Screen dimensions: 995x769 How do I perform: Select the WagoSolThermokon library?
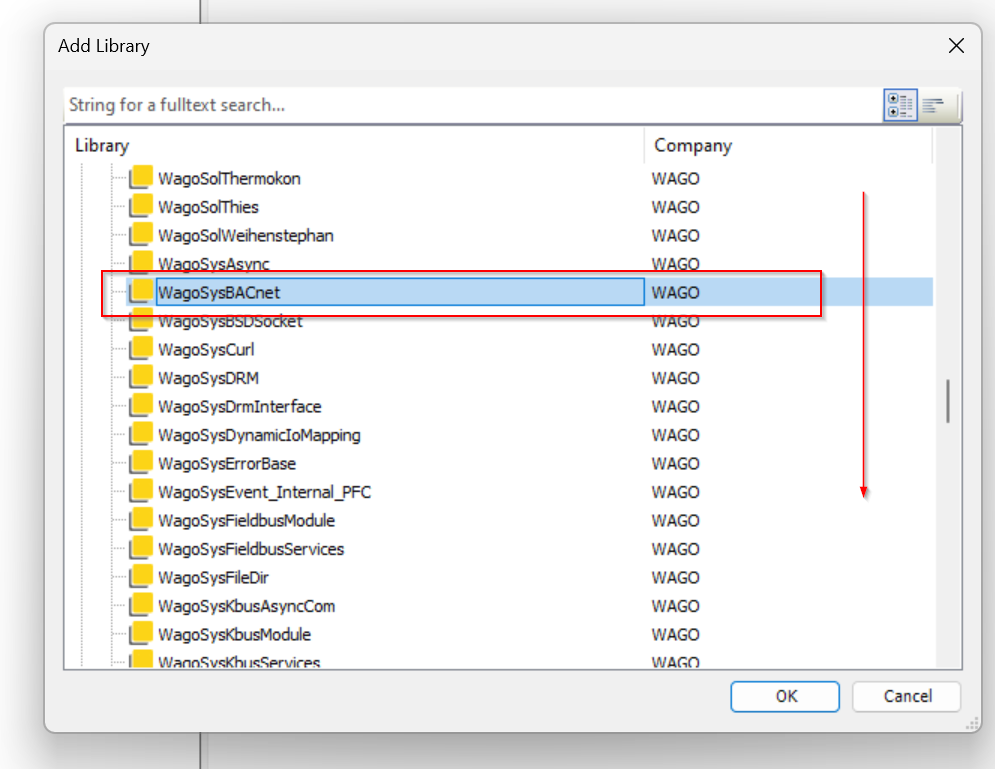click(229, 178)
